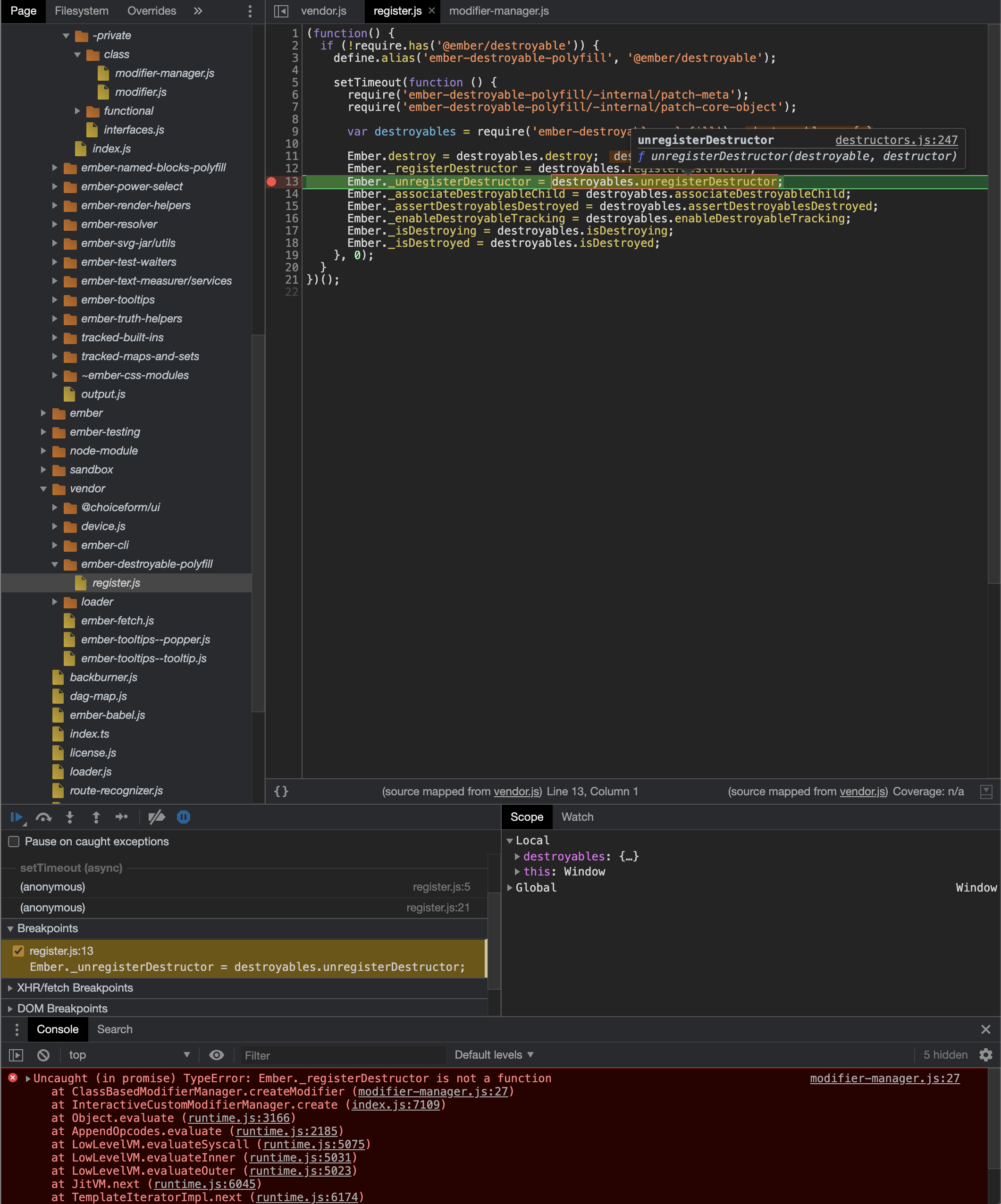Collapse the vendor folder in the file tree

click(x=44, y=488)
